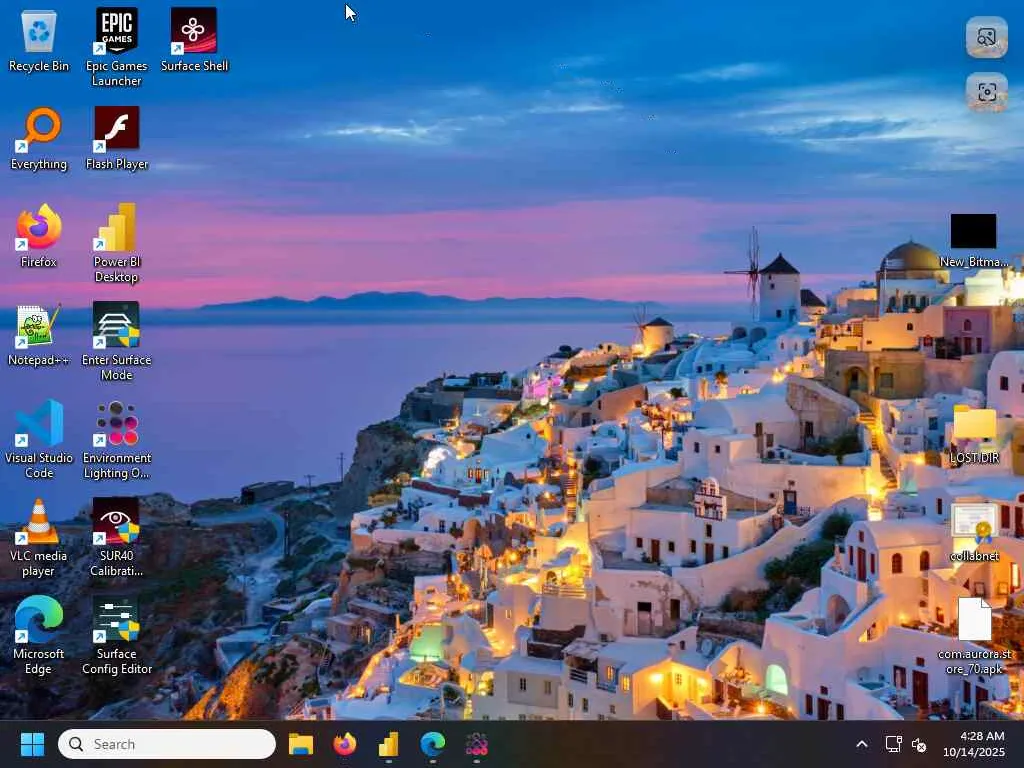Expand the hidden system tray icons chevron
The image size is (1024, 768).
(862, 744)
